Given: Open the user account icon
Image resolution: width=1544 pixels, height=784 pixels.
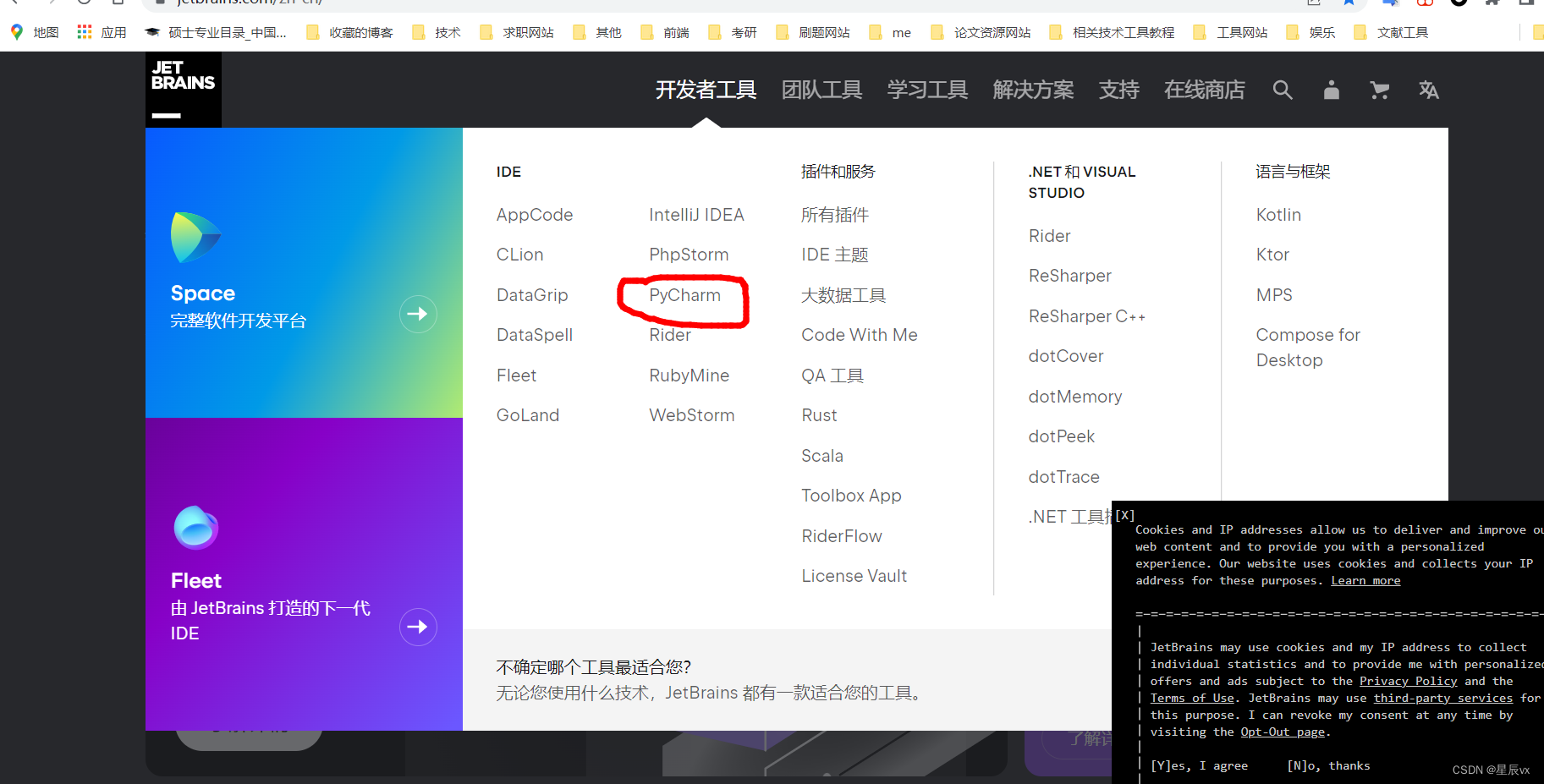Looking at the screenshot, I should [1330, 90].
